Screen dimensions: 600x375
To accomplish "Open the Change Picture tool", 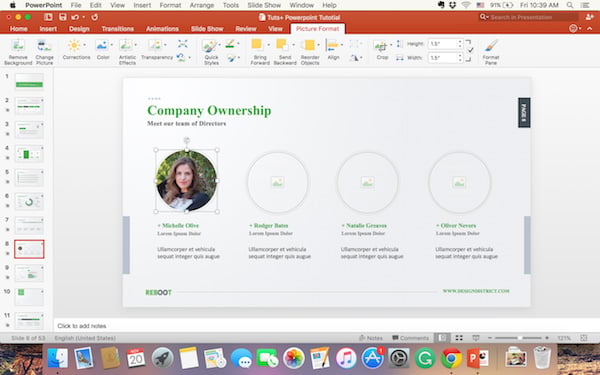I will point(44,52).
